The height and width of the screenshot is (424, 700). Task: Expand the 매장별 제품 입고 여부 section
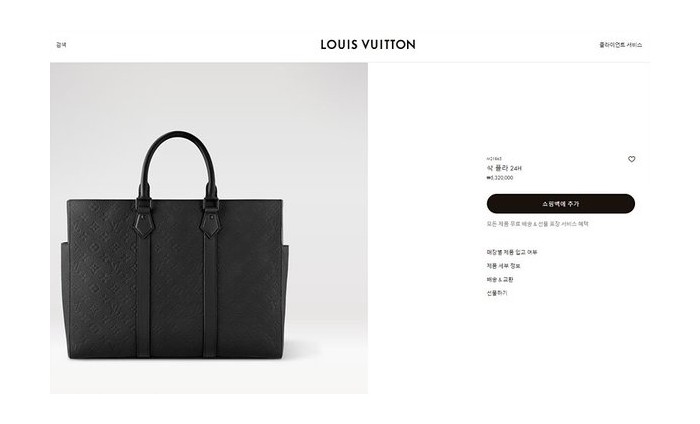click(512, 252)
